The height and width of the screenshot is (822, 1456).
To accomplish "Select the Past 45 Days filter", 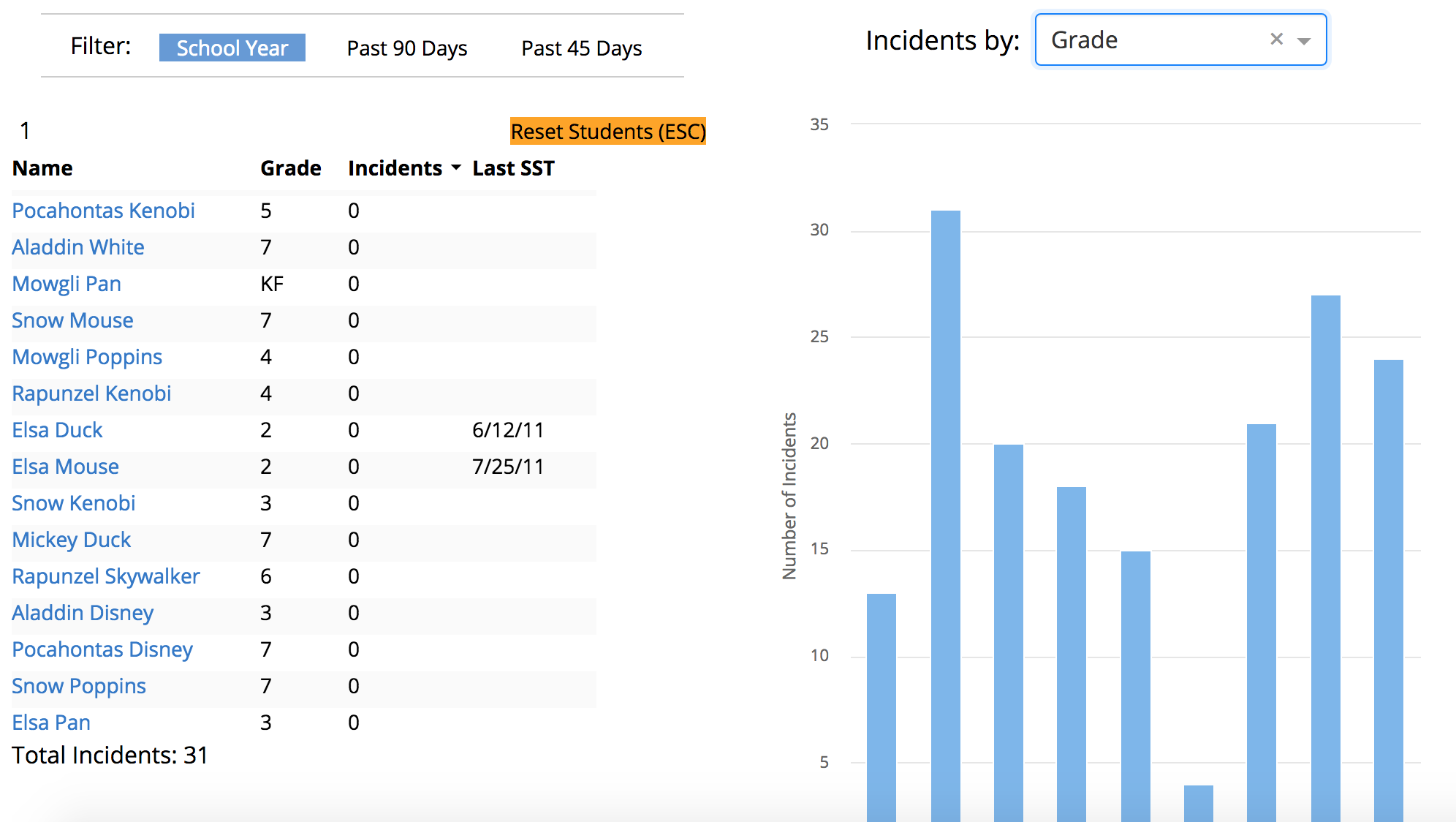I will tap(581, 48).
